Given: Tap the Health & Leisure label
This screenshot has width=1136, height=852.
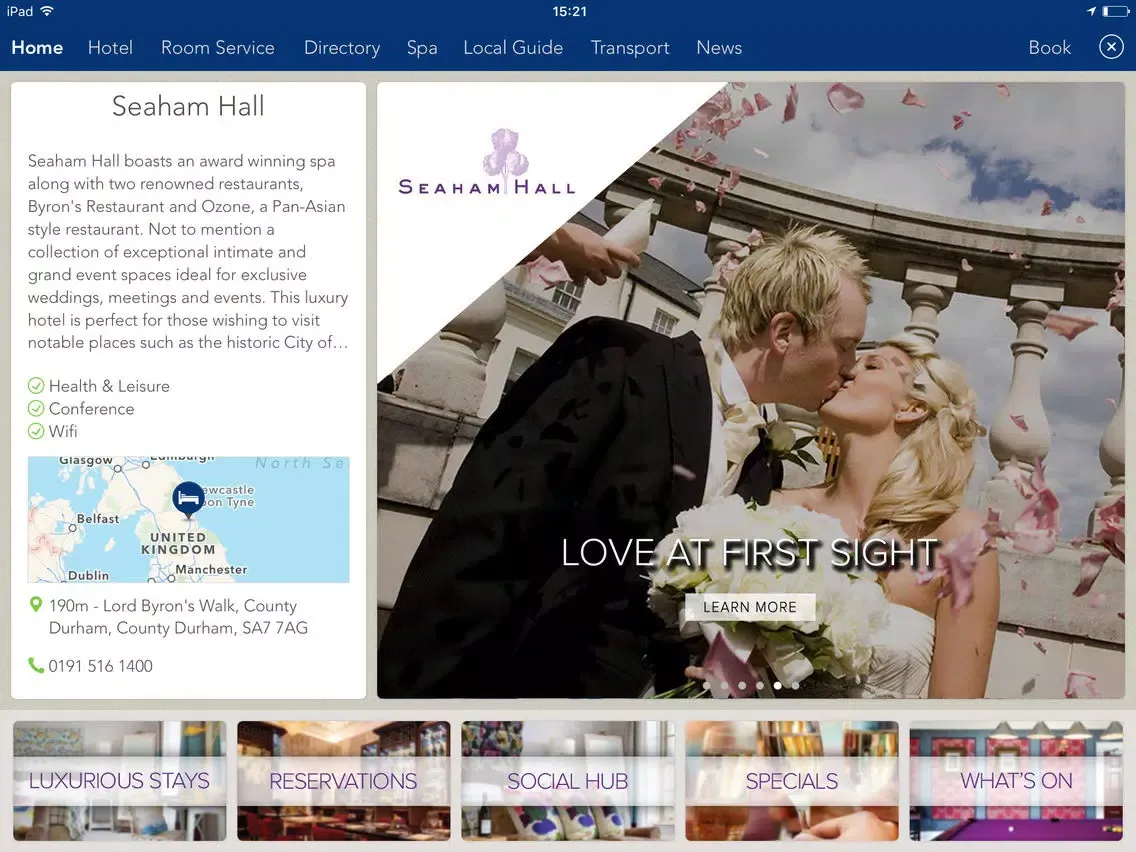Looking at the screenshot, I should tap(109, 386).
